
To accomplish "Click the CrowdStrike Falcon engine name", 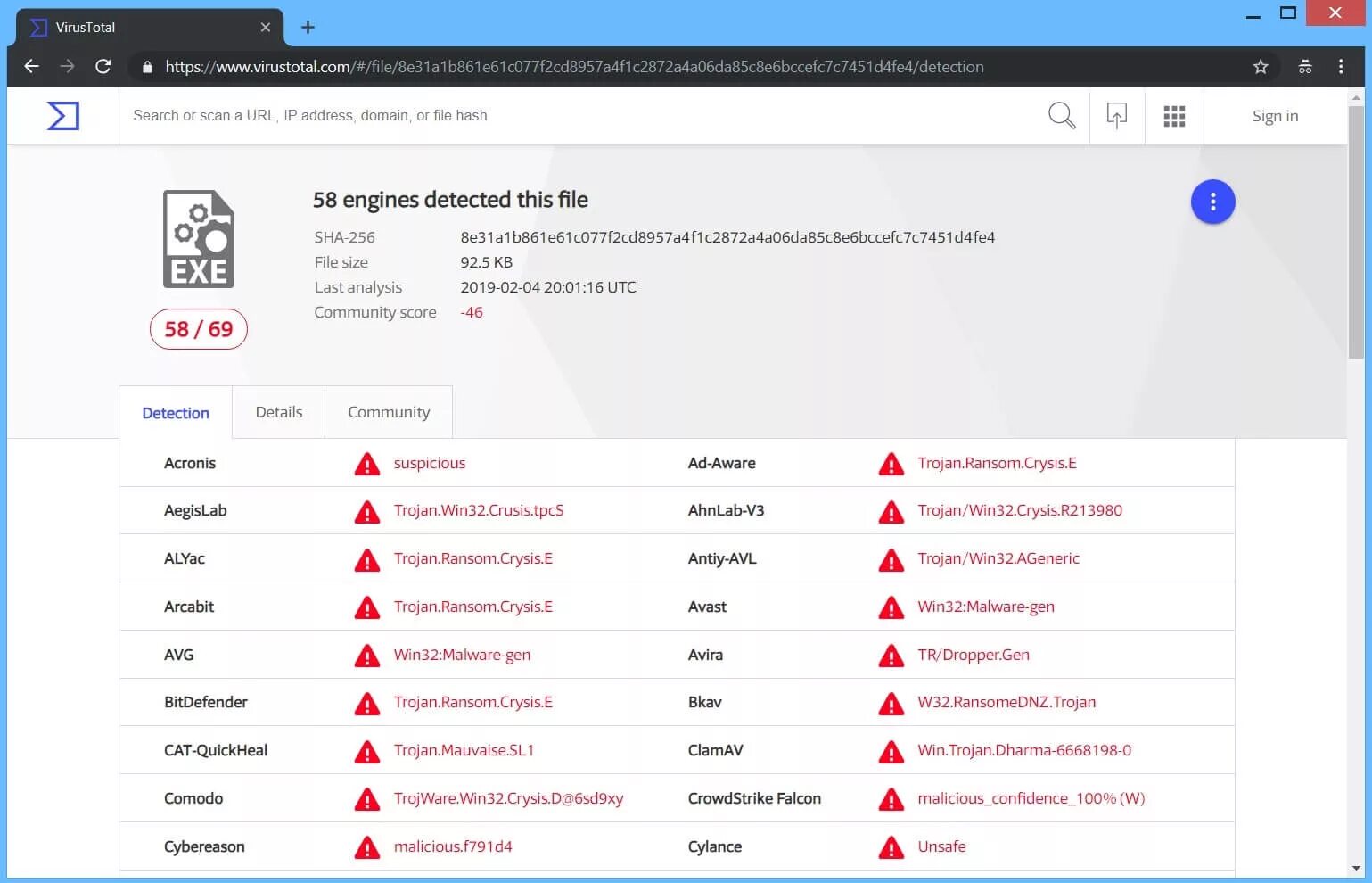I will coord(754,798).
